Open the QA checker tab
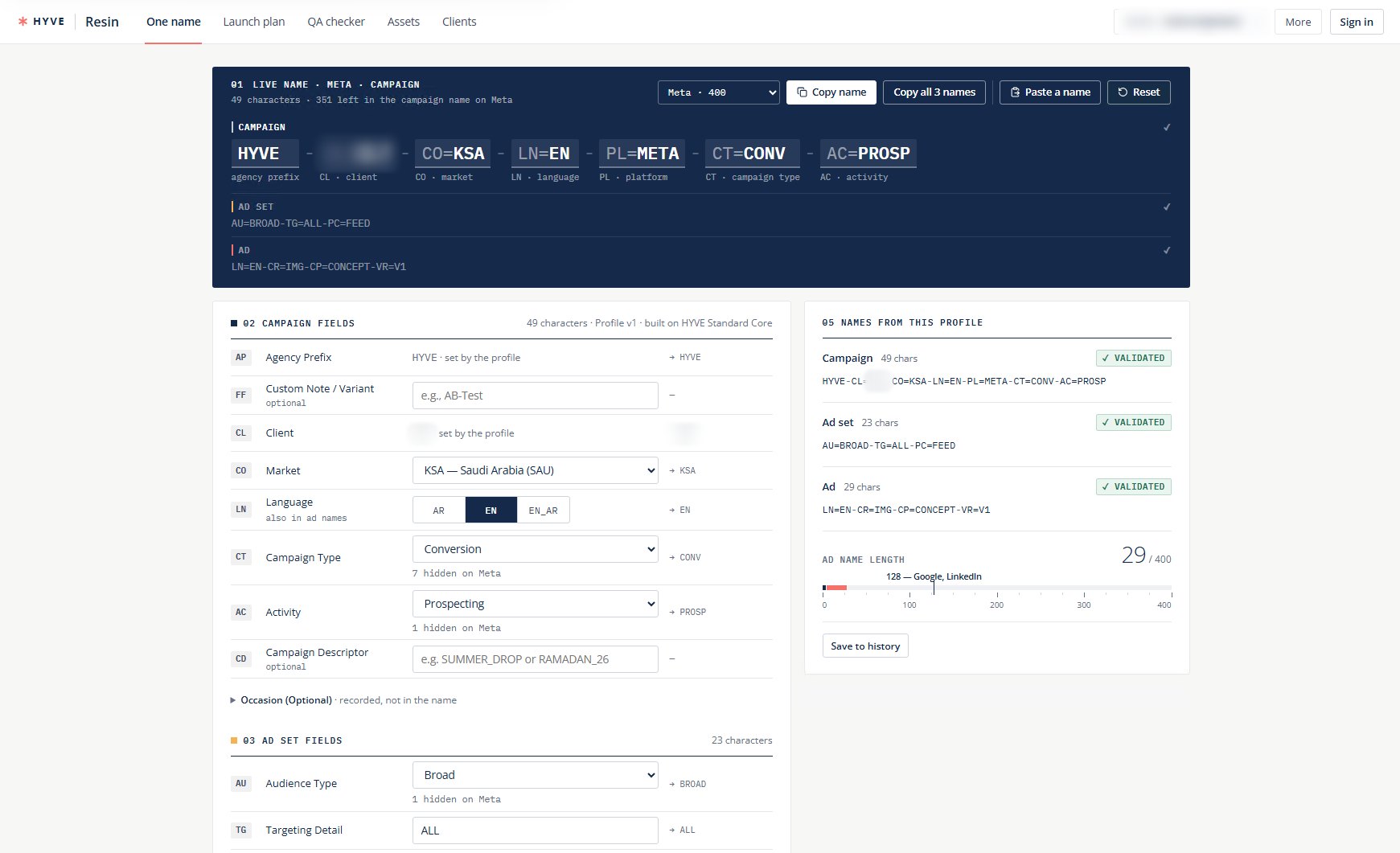The image size is (1400, 853). tap(336, 22)
